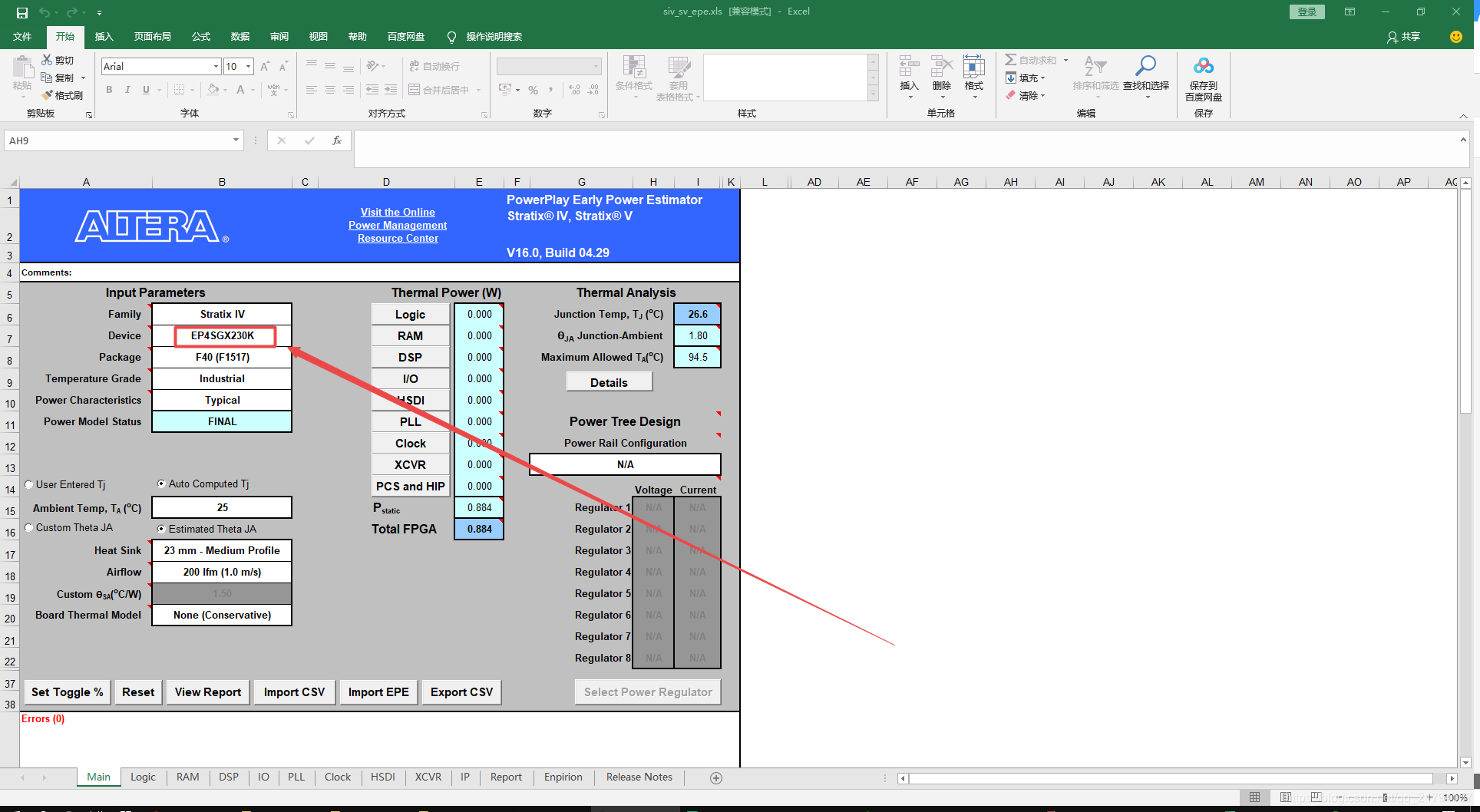The image size is (1480, 812).
Task: Click the increase font size icon
Action: tap(265, 67)
